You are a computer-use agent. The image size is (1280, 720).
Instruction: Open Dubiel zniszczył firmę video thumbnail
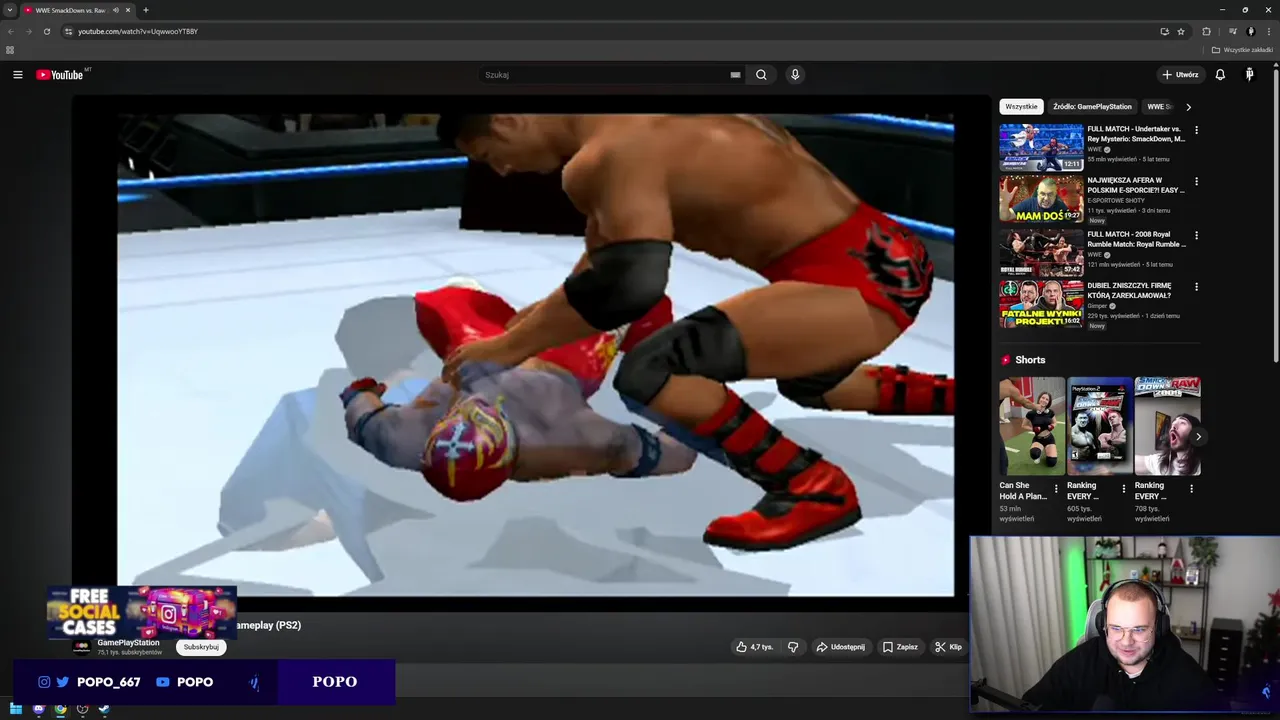[x=1041, y=304]
